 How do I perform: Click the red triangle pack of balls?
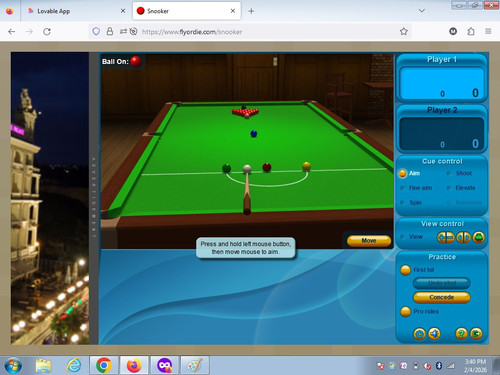point(245,112)
